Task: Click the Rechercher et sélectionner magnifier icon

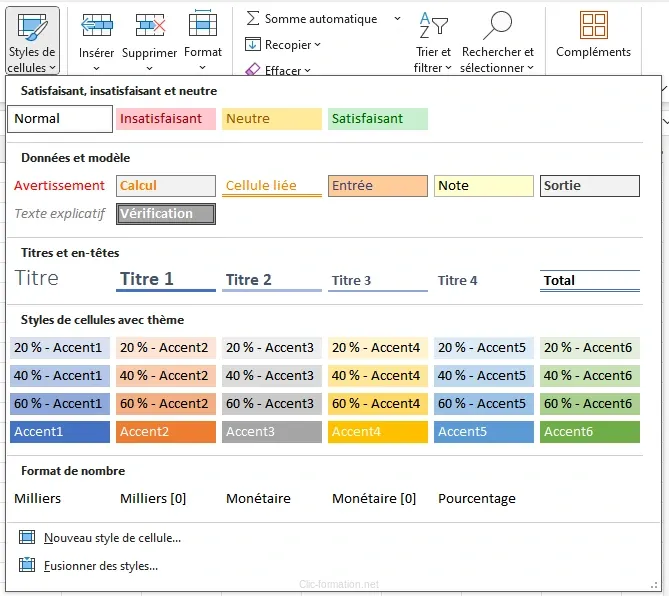Action: pos(497,26)
